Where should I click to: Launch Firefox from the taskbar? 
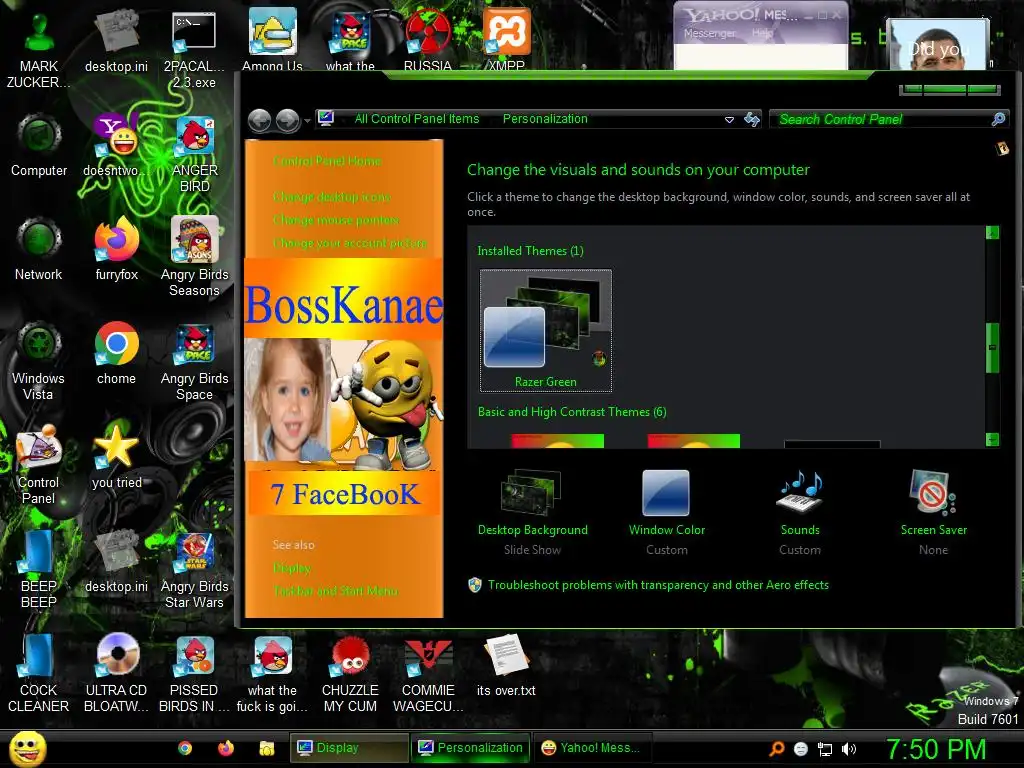coord(226,748)
